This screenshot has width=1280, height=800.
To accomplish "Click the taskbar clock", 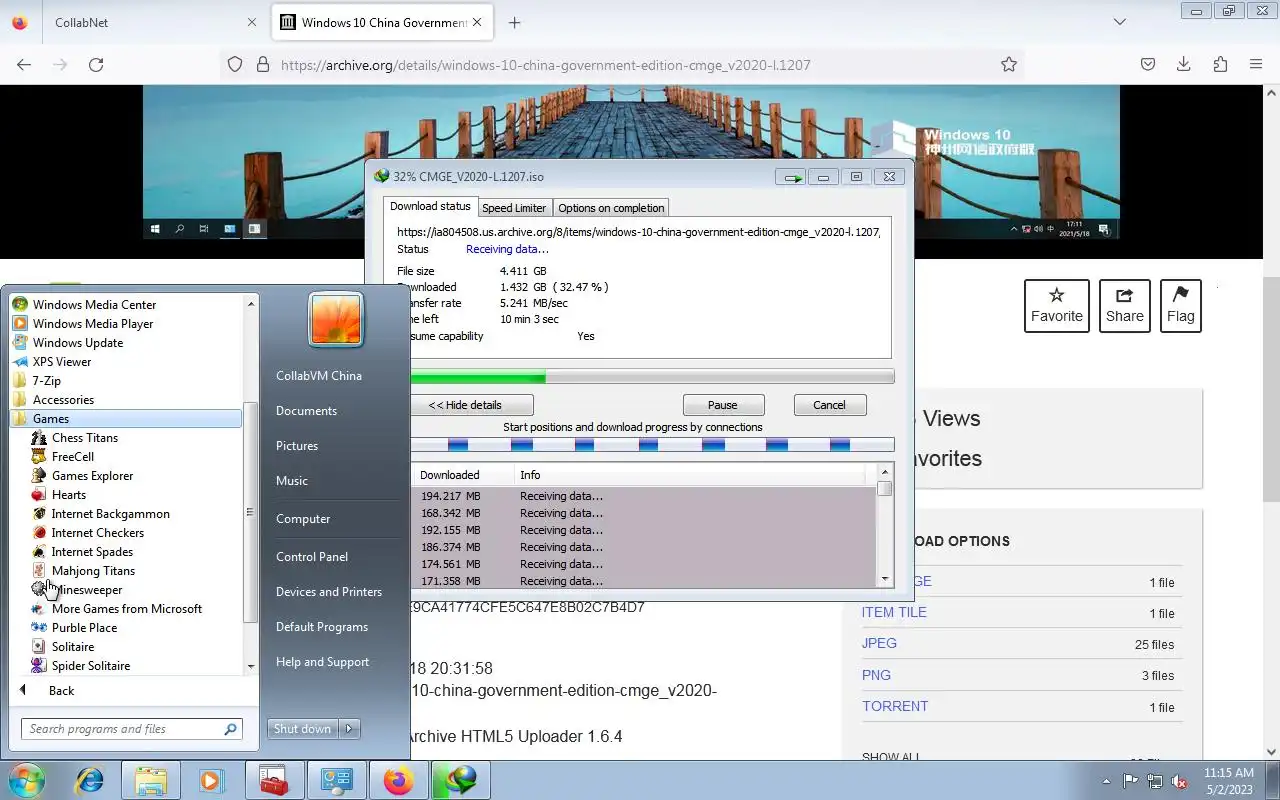I will [1229, 781].
